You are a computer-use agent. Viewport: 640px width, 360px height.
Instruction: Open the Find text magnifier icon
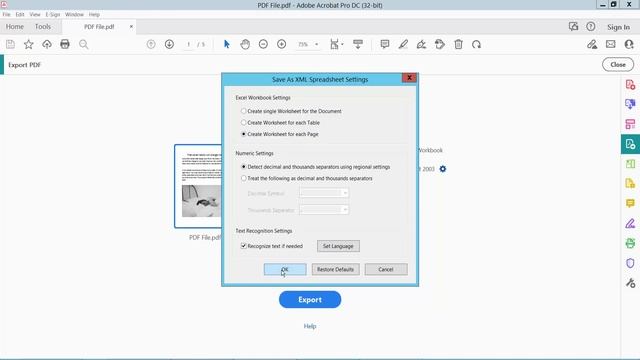(84, 44)
